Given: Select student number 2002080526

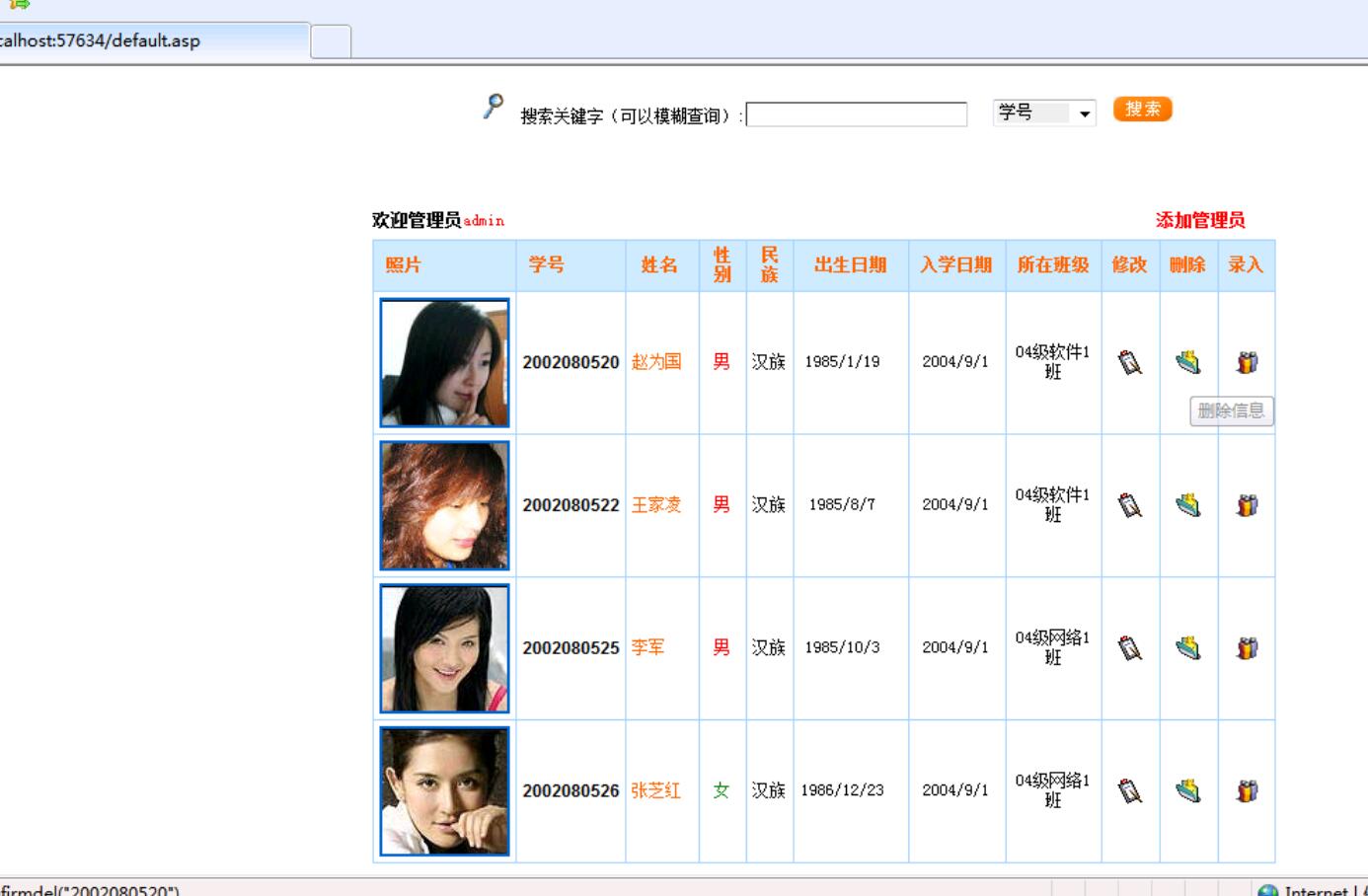Looking at the screenshot, I should pyautogui.click(x=570, y=791).
